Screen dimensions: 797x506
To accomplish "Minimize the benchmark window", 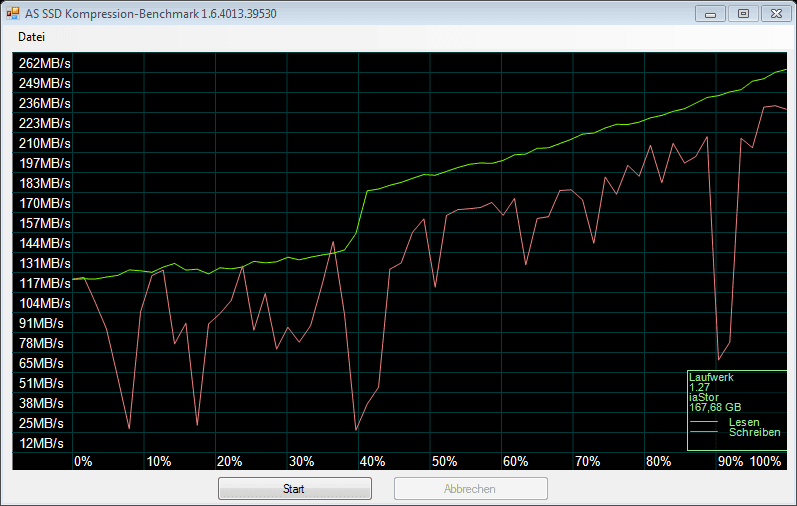I will pyautogui.click(x=710, y=14).
